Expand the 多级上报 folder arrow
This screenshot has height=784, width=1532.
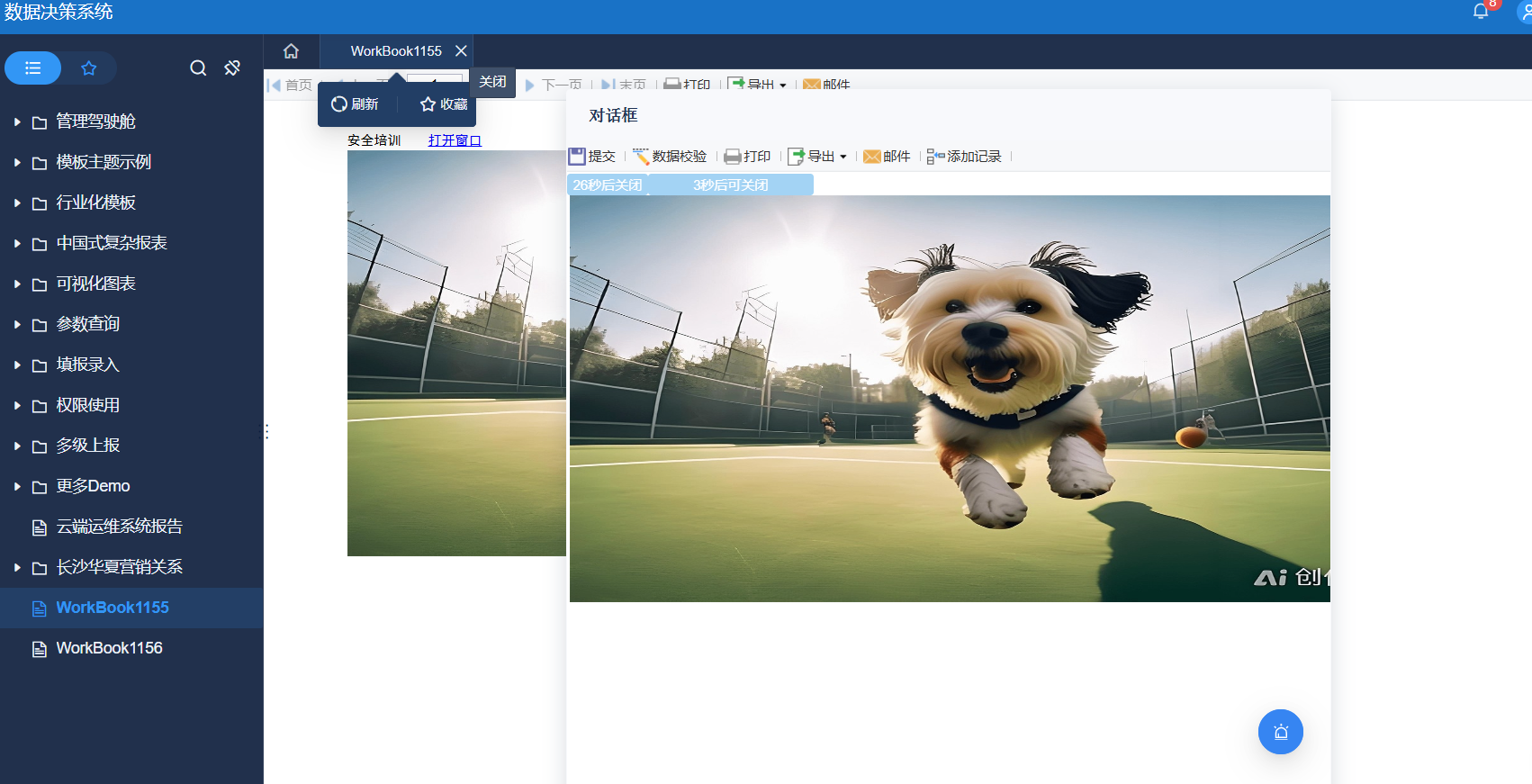[17, 446]
